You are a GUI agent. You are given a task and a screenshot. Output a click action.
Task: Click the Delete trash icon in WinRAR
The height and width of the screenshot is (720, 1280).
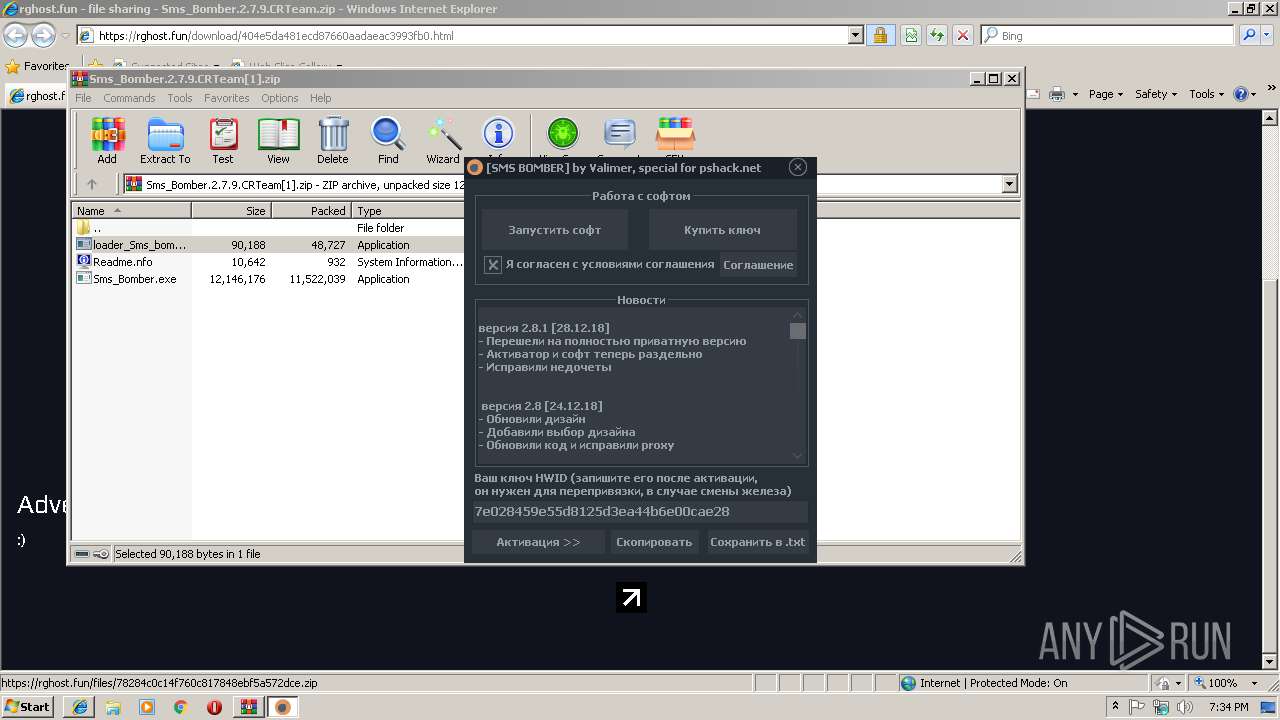(333, 140)
